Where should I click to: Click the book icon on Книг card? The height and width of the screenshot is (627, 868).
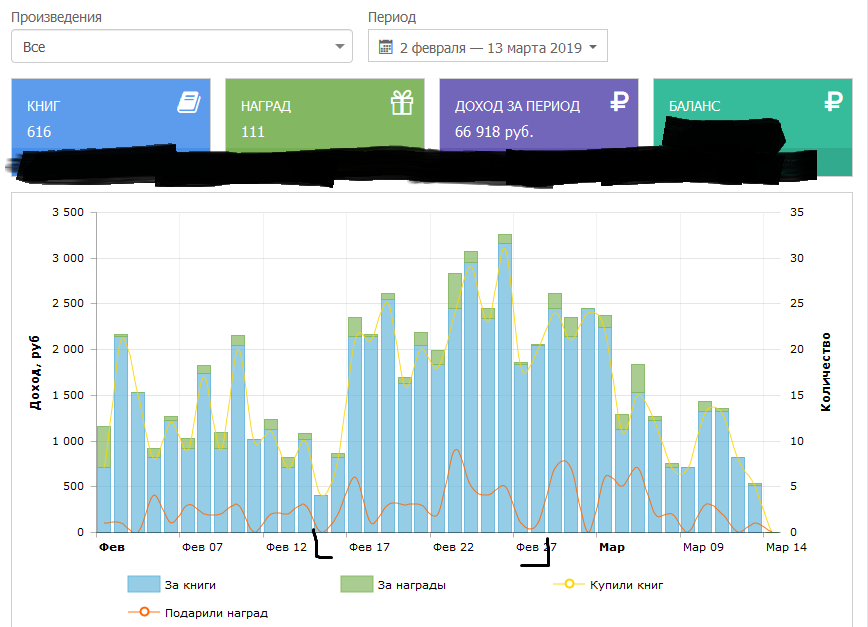[x=189, y=102]
